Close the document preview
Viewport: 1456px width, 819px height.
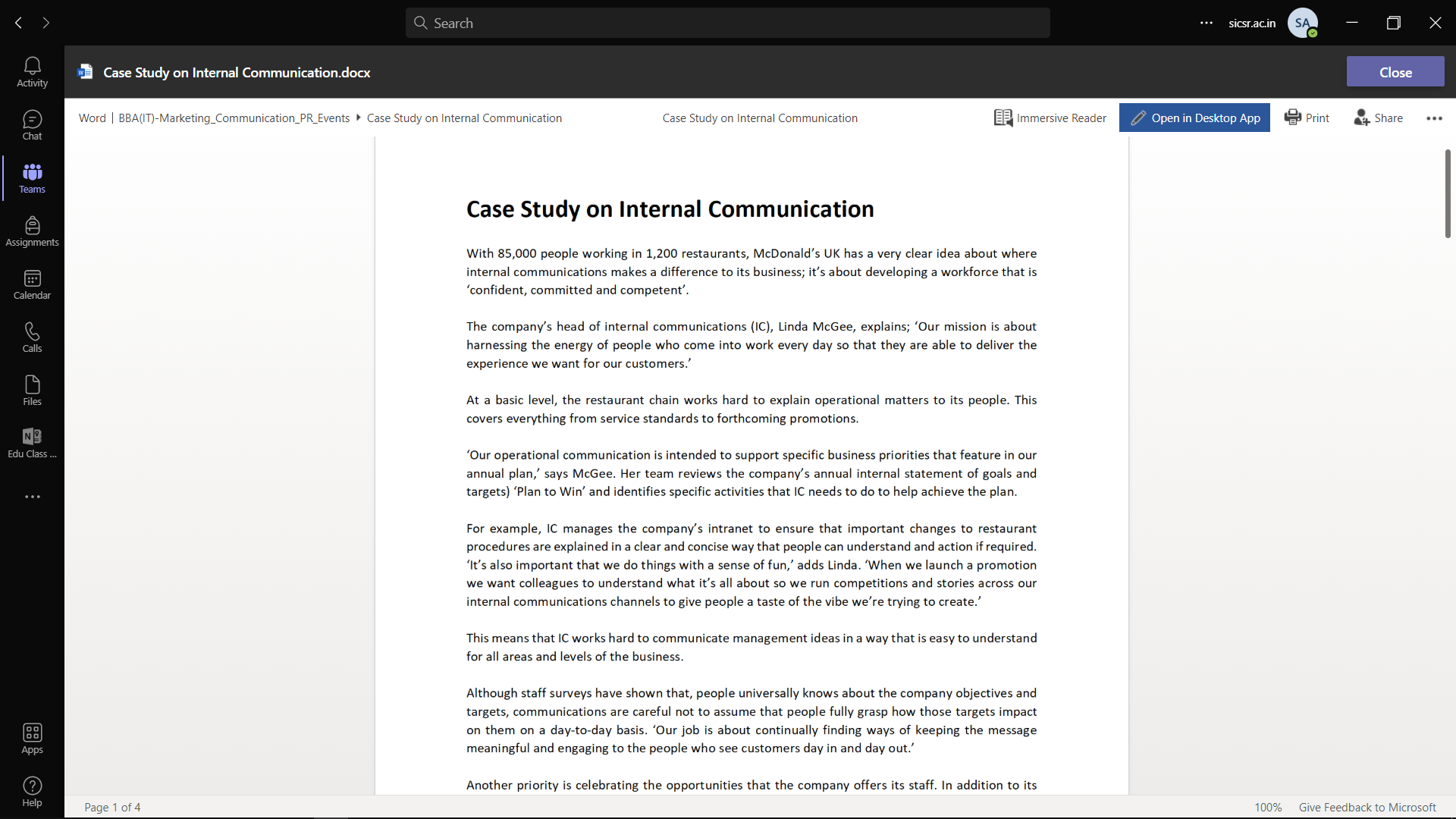pos(1395,71)
